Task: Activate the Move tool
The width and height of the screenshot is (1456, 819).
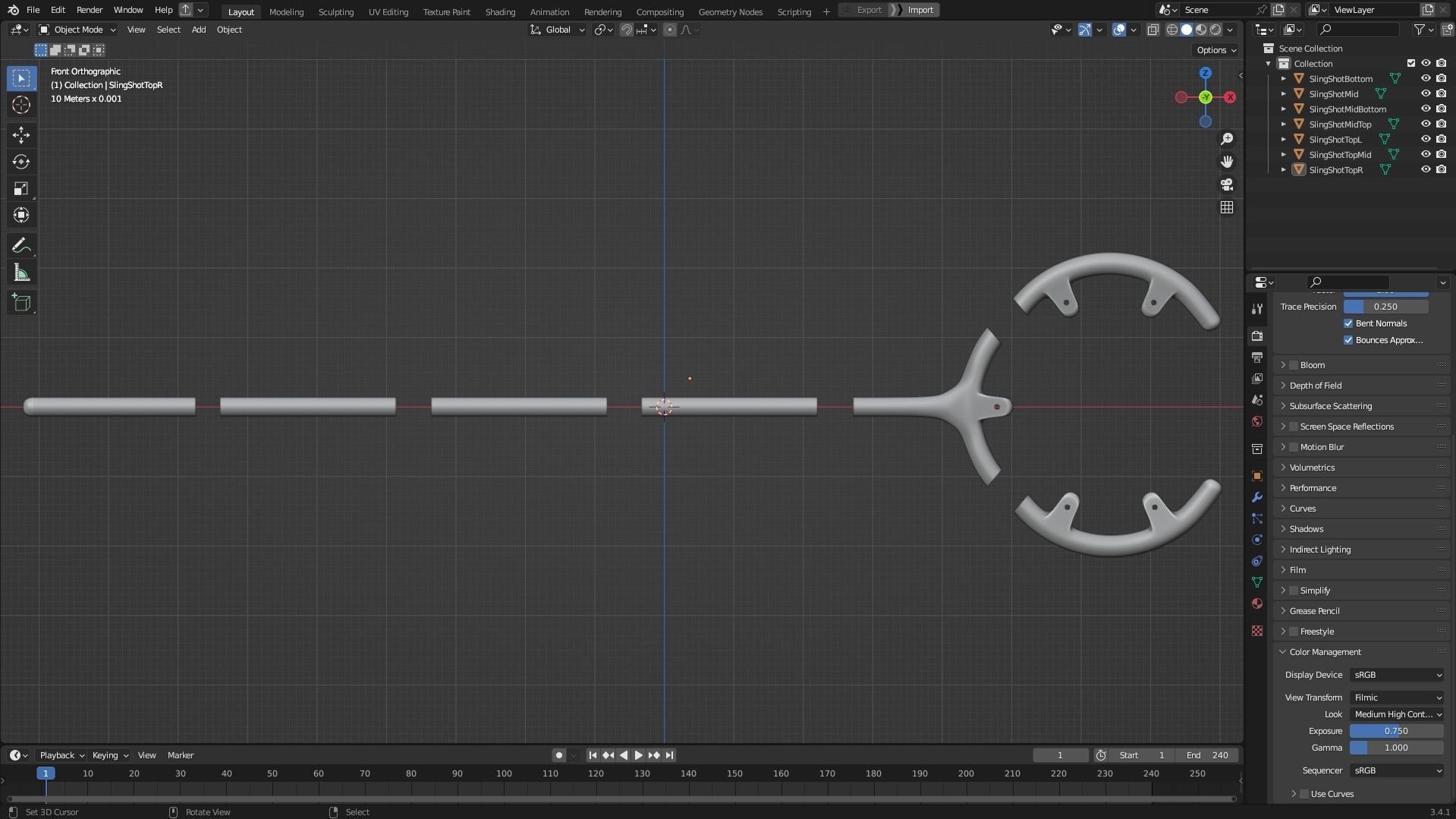Action: point(21,135)
